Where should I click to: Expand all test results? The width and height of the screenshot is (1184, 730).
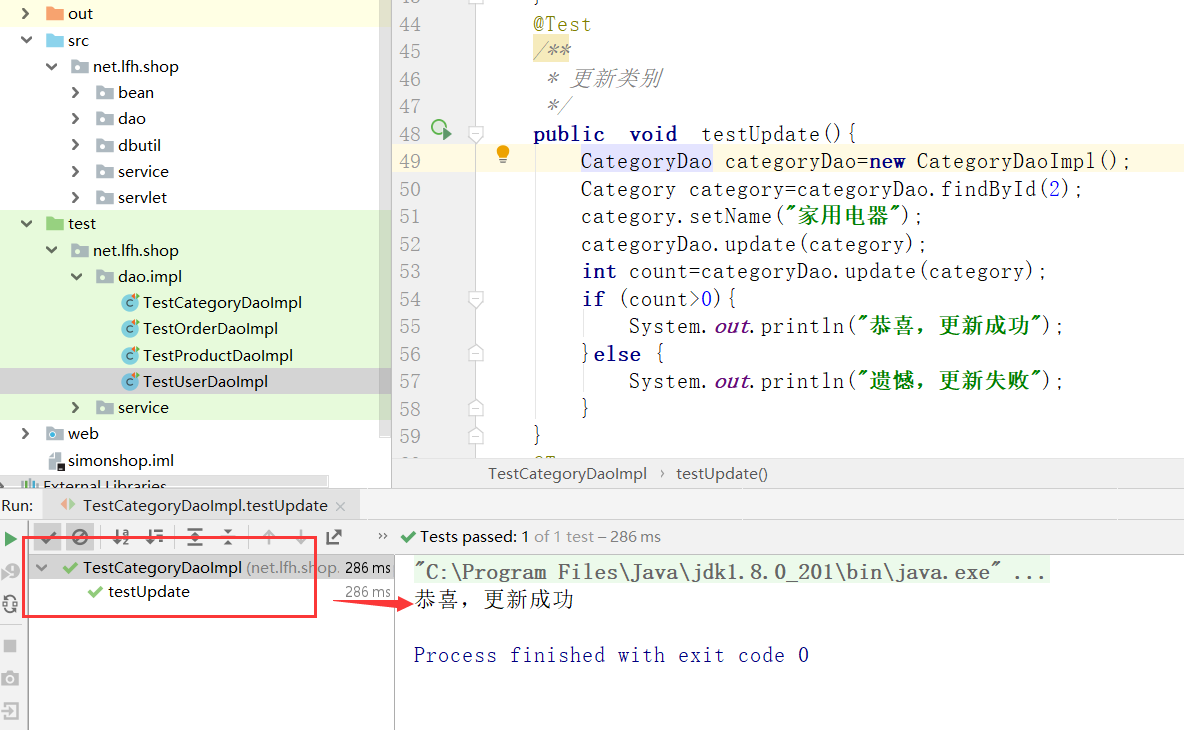click(x=195, y=537)
